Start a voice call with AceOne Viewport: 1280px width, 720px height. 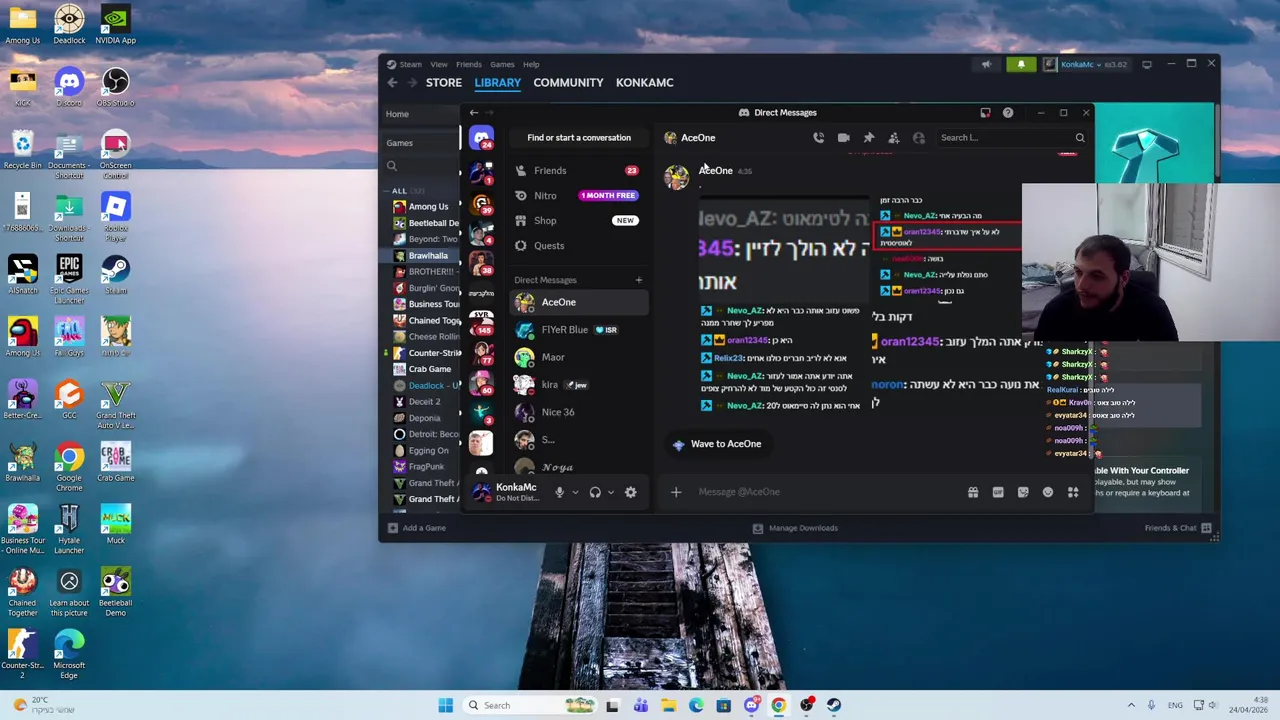(x=818, y=138)
